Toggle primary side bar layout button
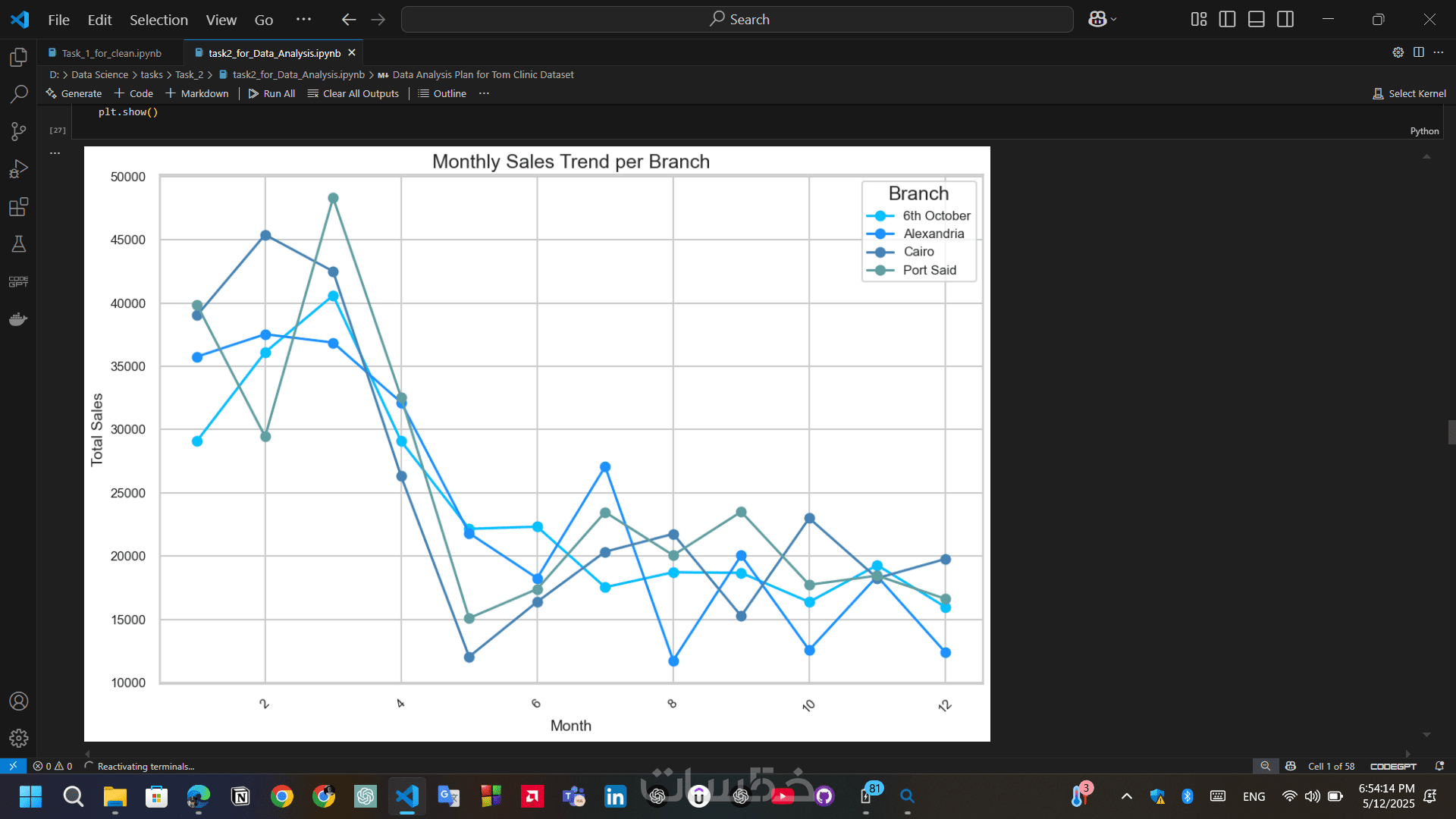This screenshot has height=819, width=1456. (x=1227, y=20)
